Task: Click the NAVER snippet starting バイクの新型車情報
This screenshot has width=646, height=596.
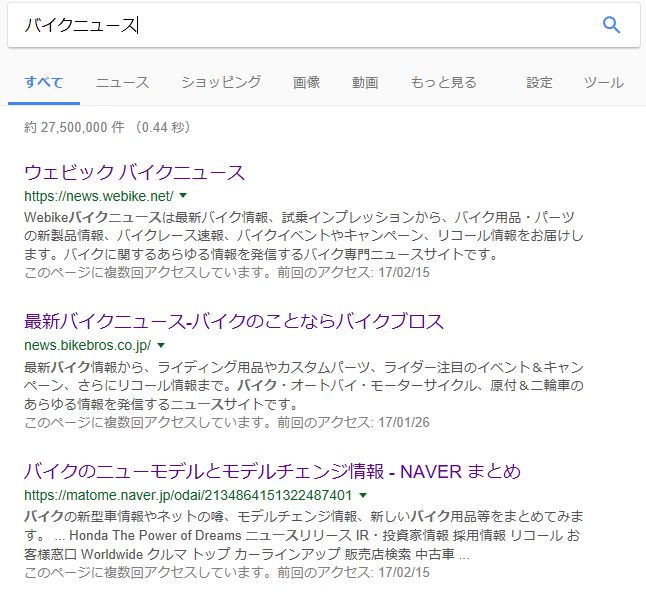Action: [304, 535]
